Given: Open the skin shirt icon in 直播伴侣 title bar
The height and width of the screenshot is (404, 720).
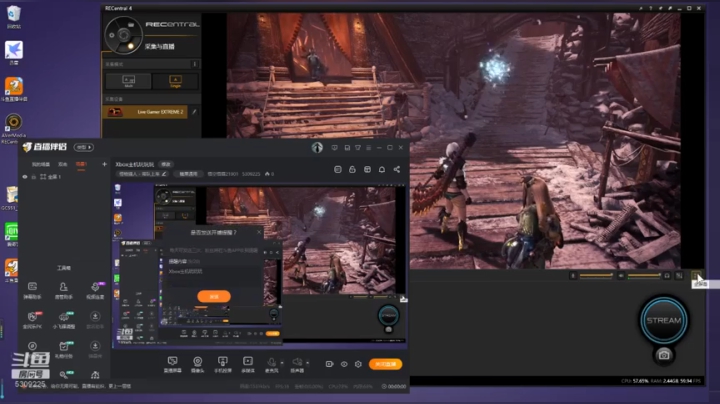Looking at the screenshot, I should tap(358, 148).
